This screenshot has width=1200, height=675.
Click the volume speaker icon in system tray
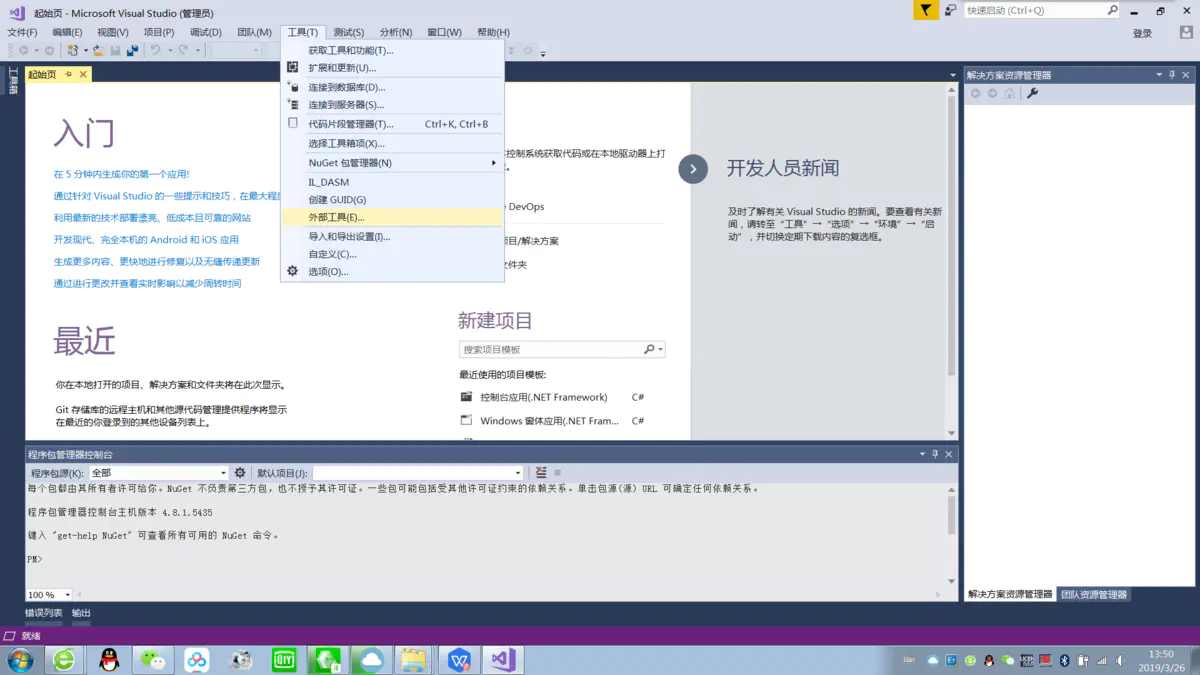coord(1121,661)
